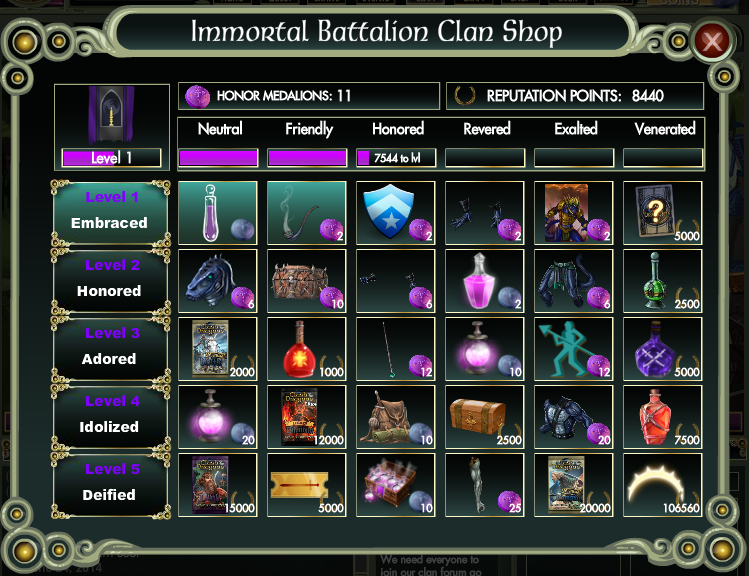
Task: Select the blue star shield item
Action: (396, 213)
